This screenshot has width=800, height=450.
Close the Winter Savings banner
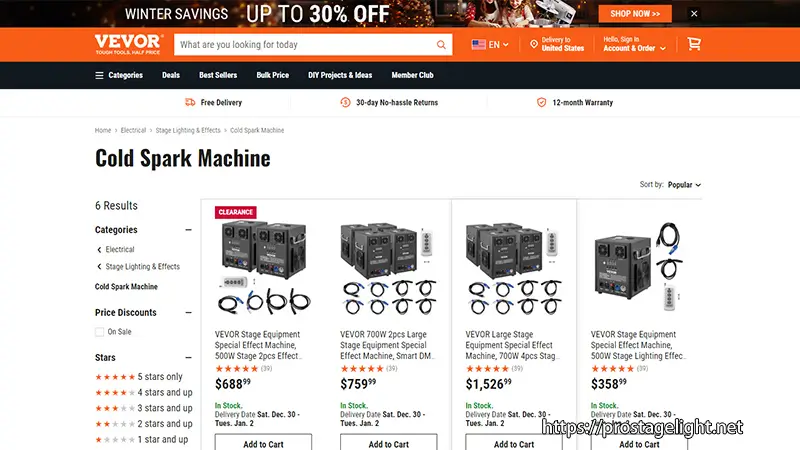click(694, 14)
